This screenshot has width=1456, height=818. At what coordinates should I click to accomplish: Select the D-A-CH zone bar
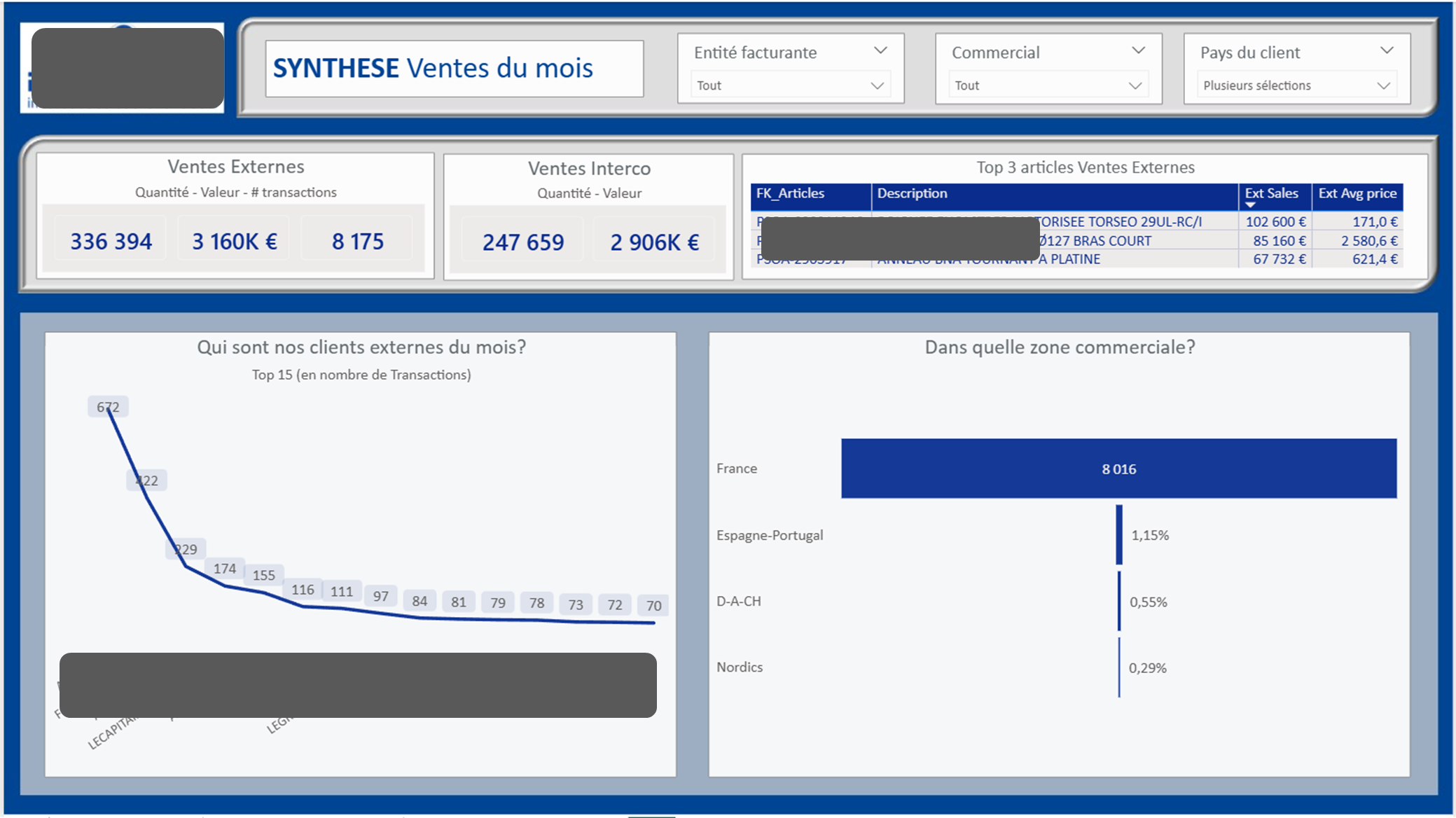tap(1119, 602)
